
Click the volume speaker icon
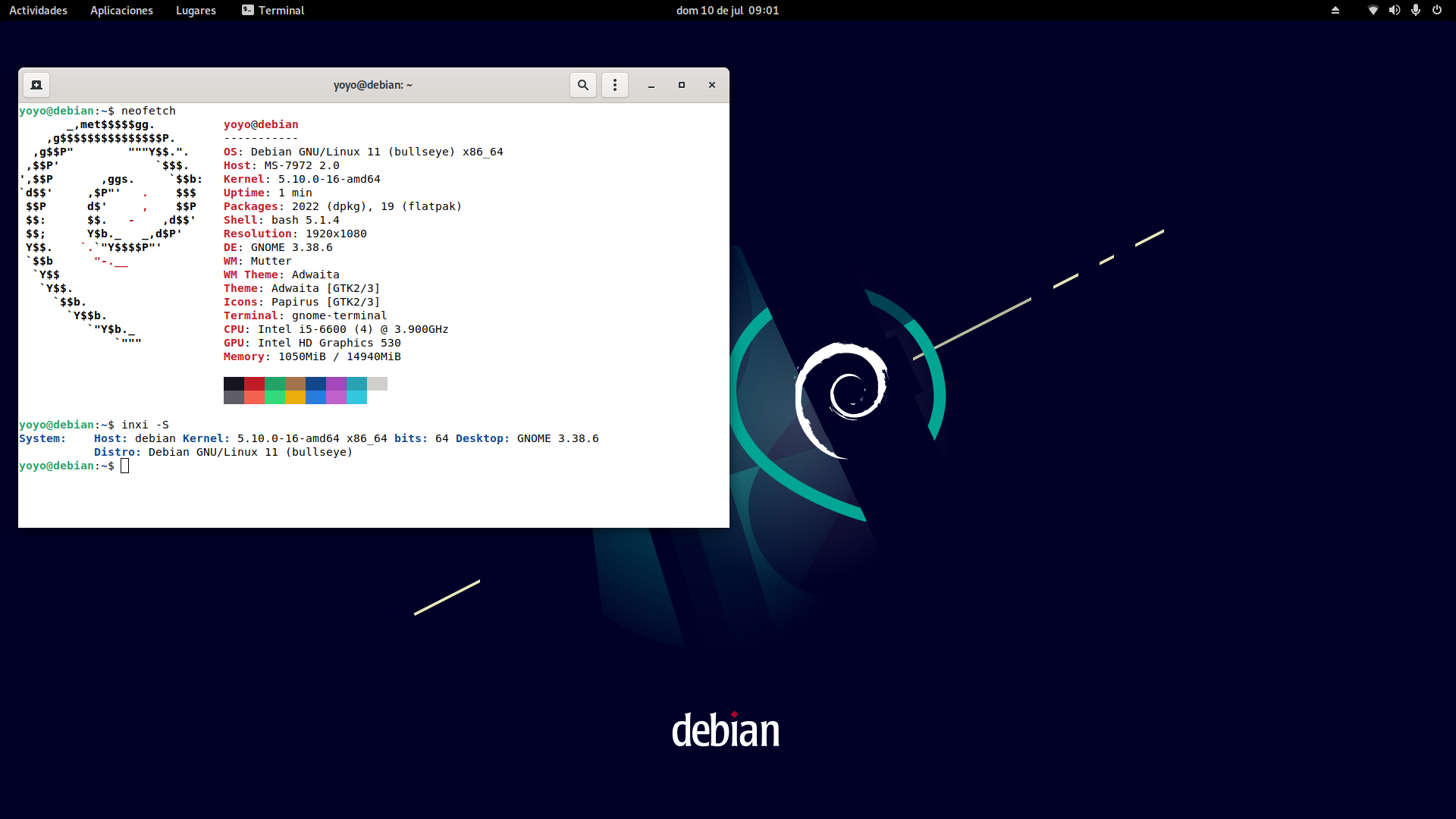[1394, 11]
